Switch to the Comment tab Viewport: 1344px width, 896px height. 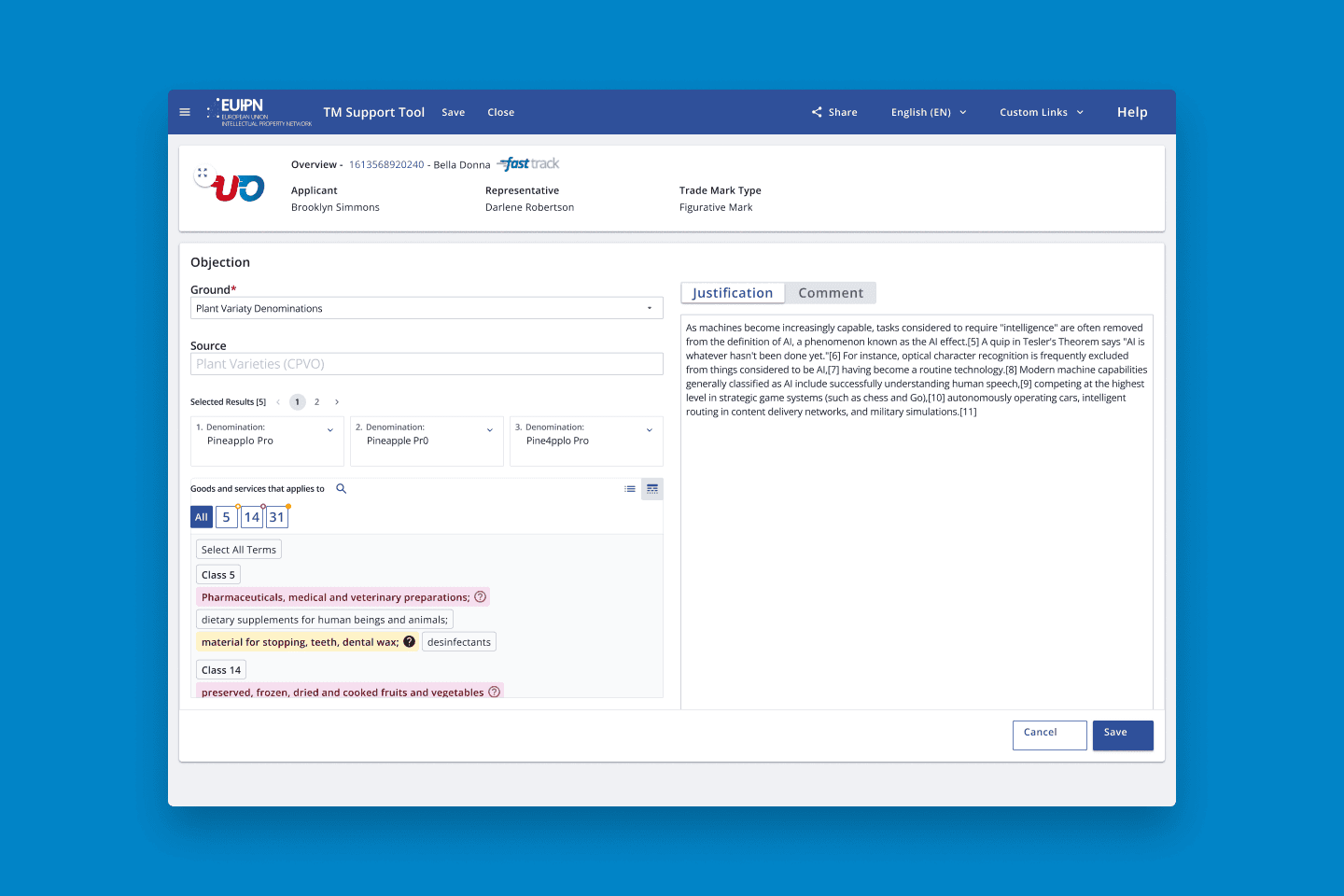pyautogui.click(x=830, y=293)
